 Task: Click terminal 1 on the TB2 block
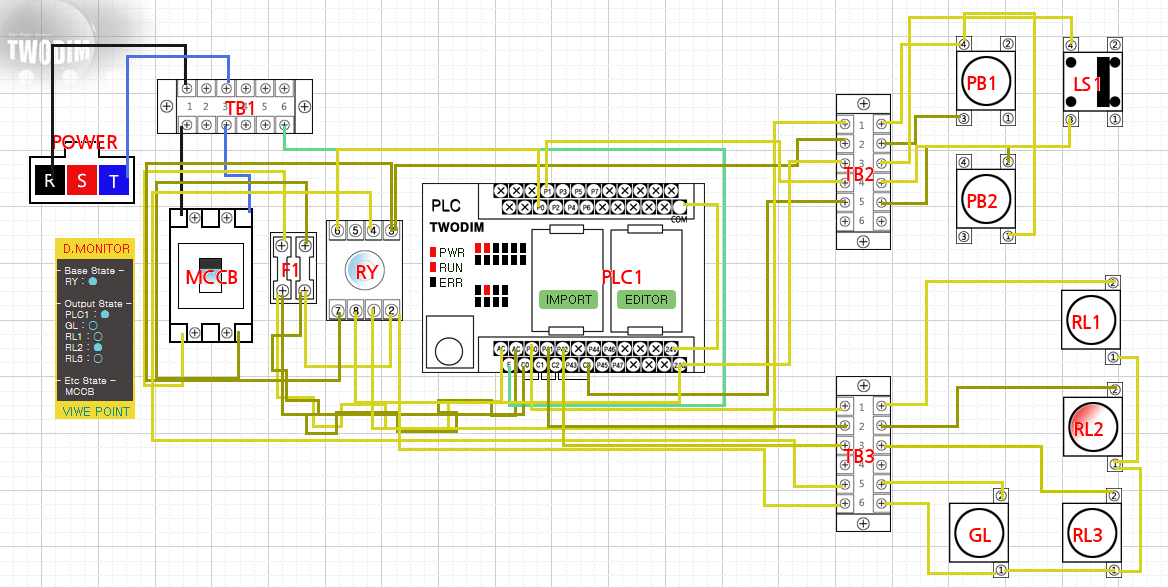862,124
